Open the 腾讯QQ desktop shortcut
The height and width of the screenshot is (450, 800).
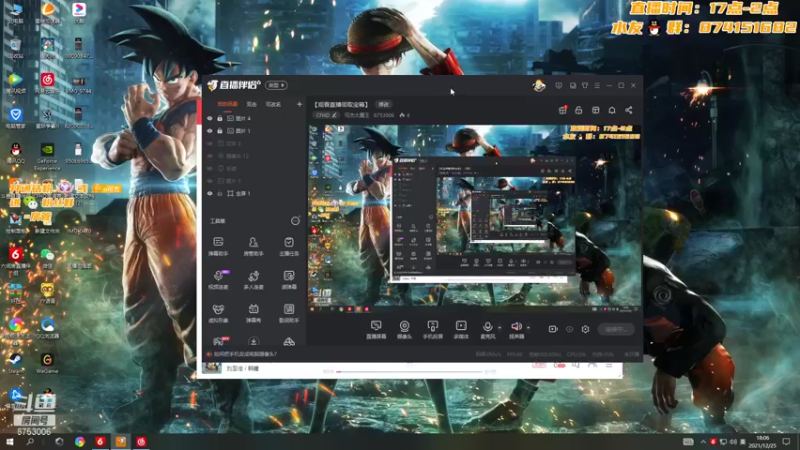pyautogui.click(x=16, y=154)
